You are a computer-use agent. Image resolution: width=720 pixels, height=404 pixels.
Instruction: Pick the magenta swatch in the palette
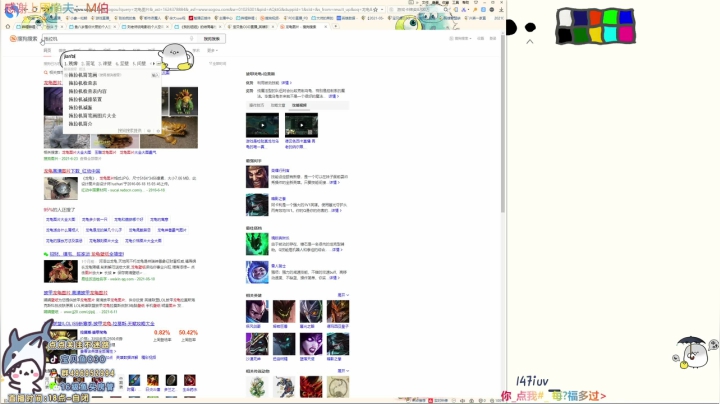tap(626, 34)
